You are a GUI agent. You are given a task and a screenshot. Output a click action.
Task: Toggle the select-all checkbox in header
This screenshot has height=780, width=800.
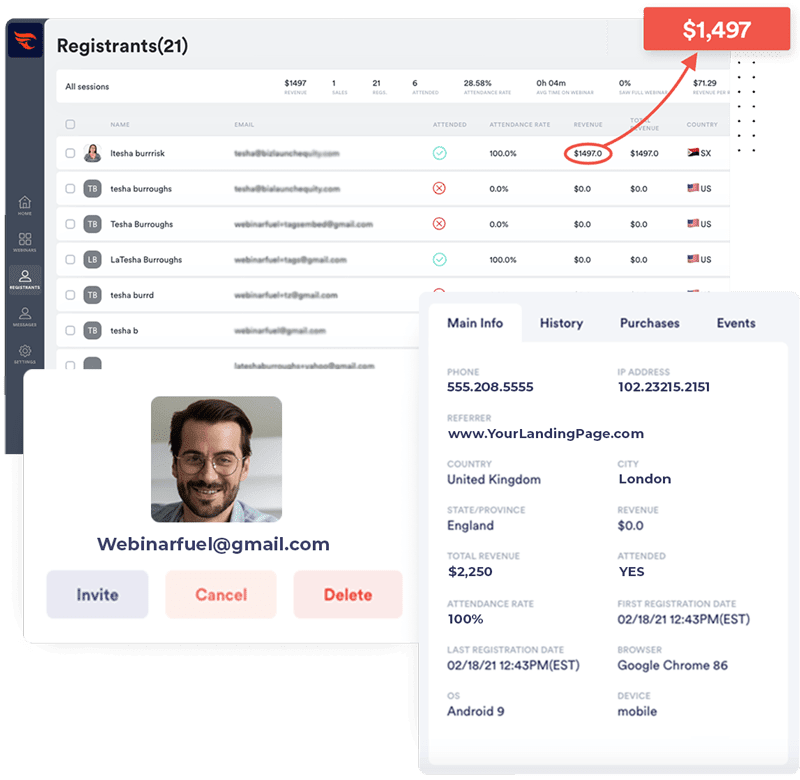(x=70, y=124)
